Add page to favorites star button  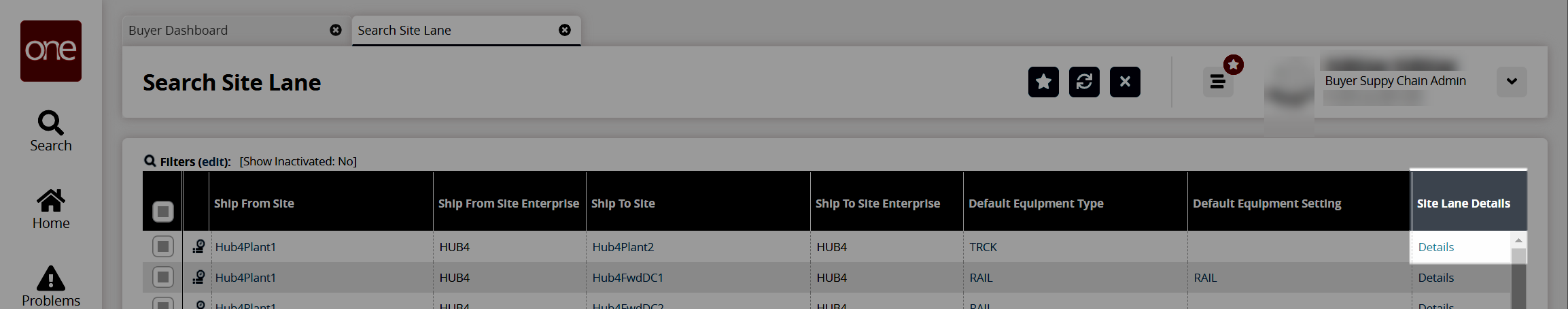click(x=1043, y=82)
